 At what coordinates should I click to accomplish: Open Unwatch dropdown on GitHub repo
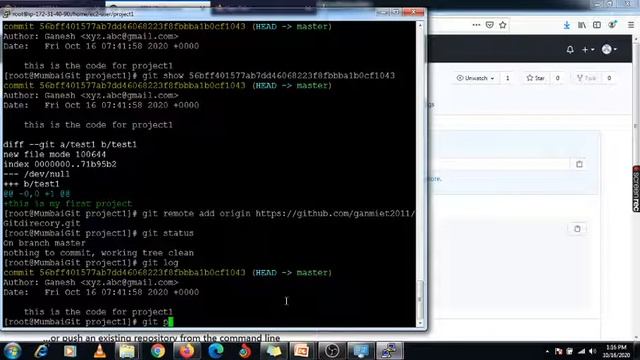point(475,78)
